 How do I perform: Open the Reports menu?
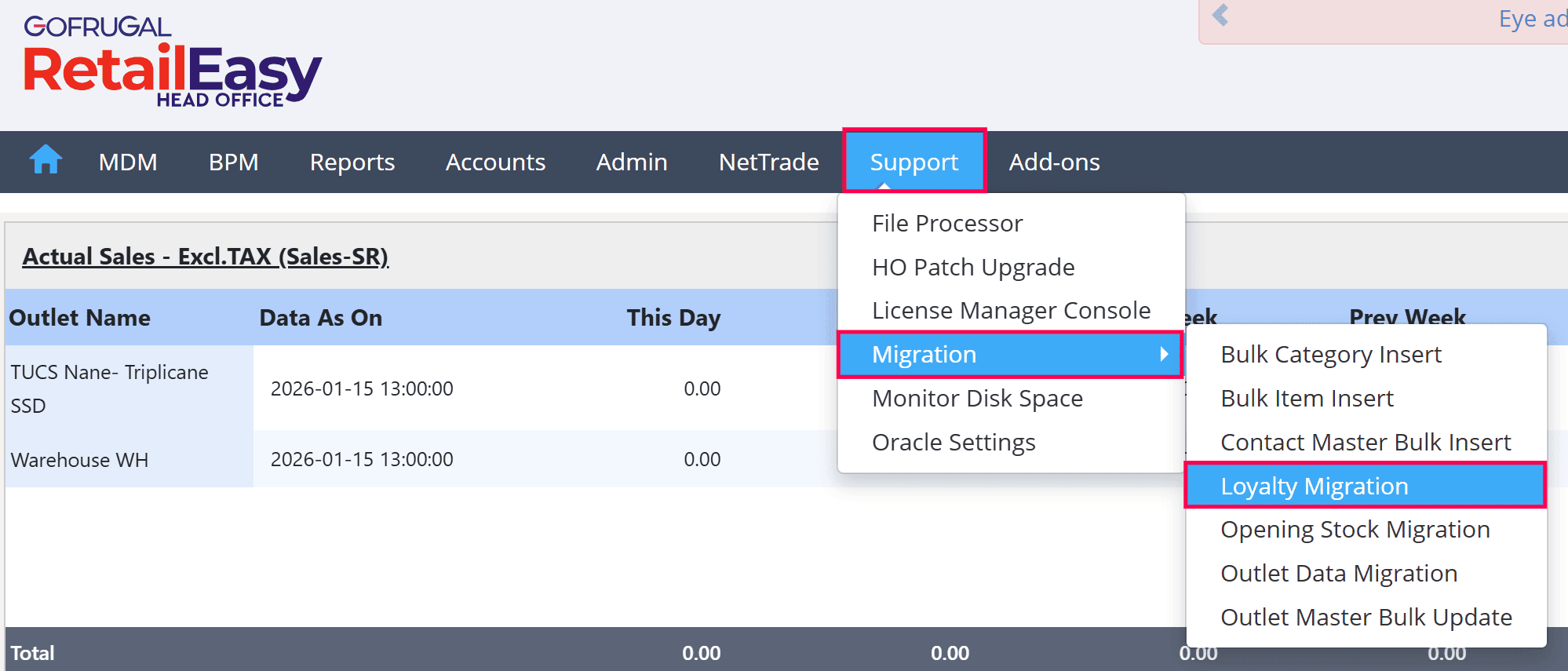pos(352,162)
